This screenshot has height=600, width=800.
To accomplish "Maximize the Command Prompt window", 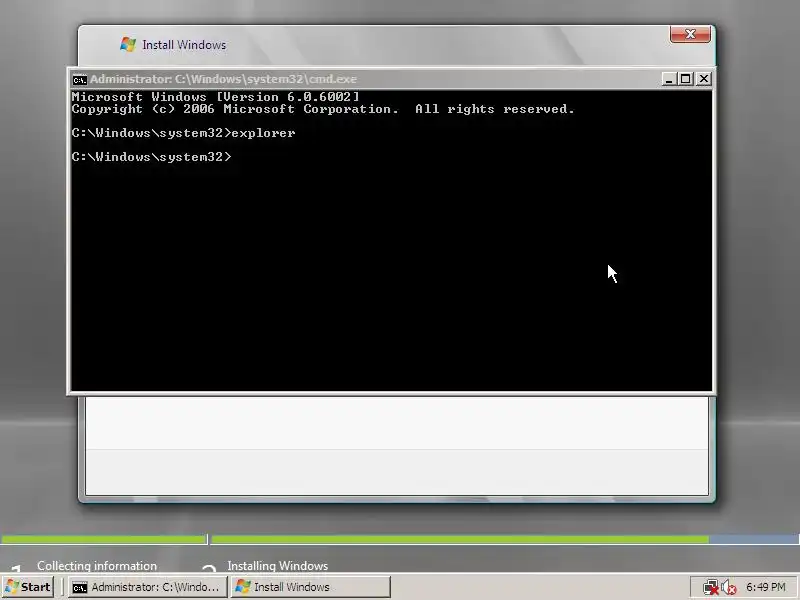I will [686, 79].
